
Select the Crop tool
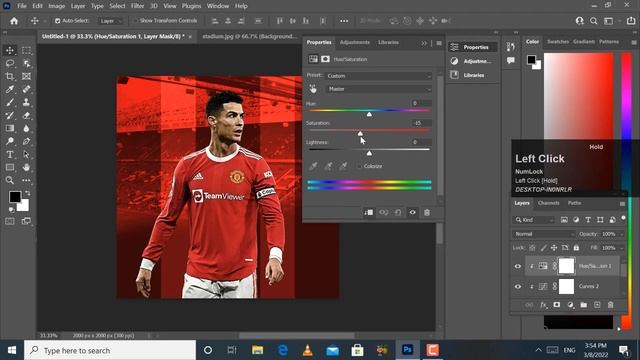(x=10, y=76)
